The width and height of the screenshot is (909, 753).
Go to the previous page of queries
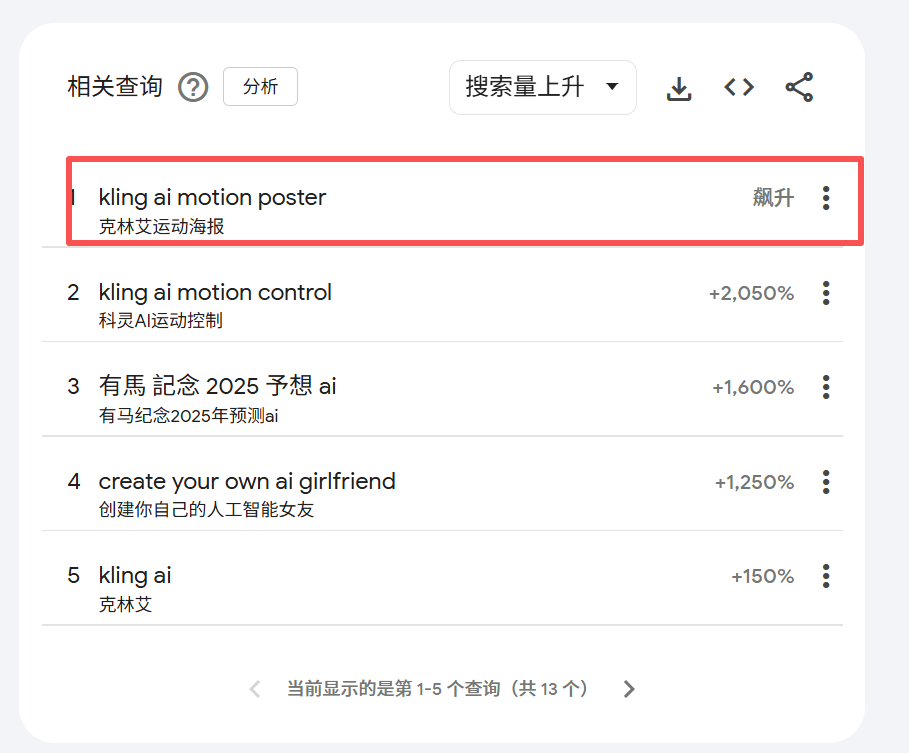[x=254, y=689]
